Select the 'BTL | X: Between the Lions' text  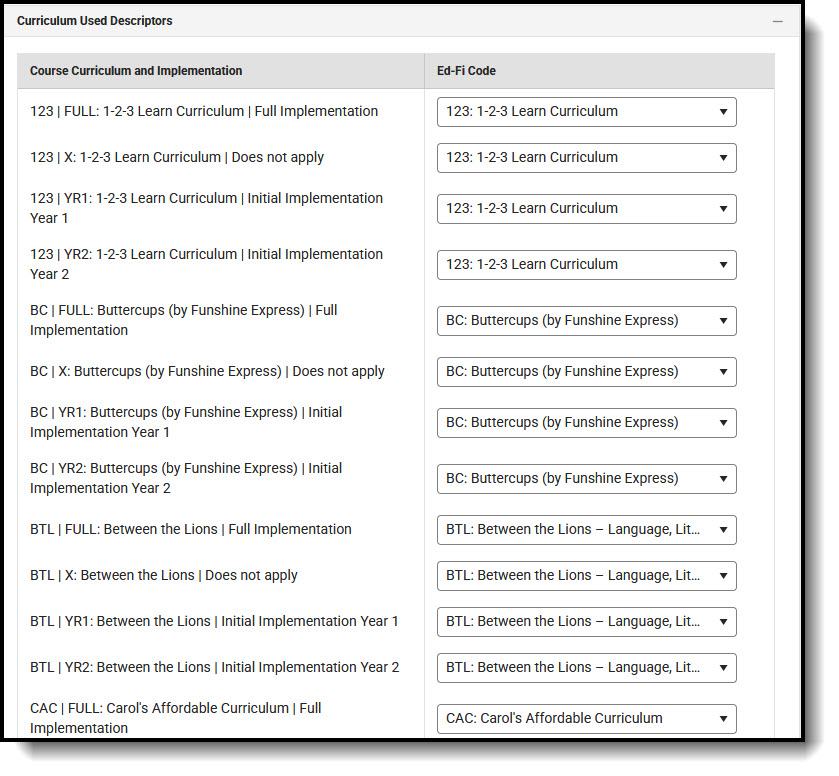(x=164, y=575)
